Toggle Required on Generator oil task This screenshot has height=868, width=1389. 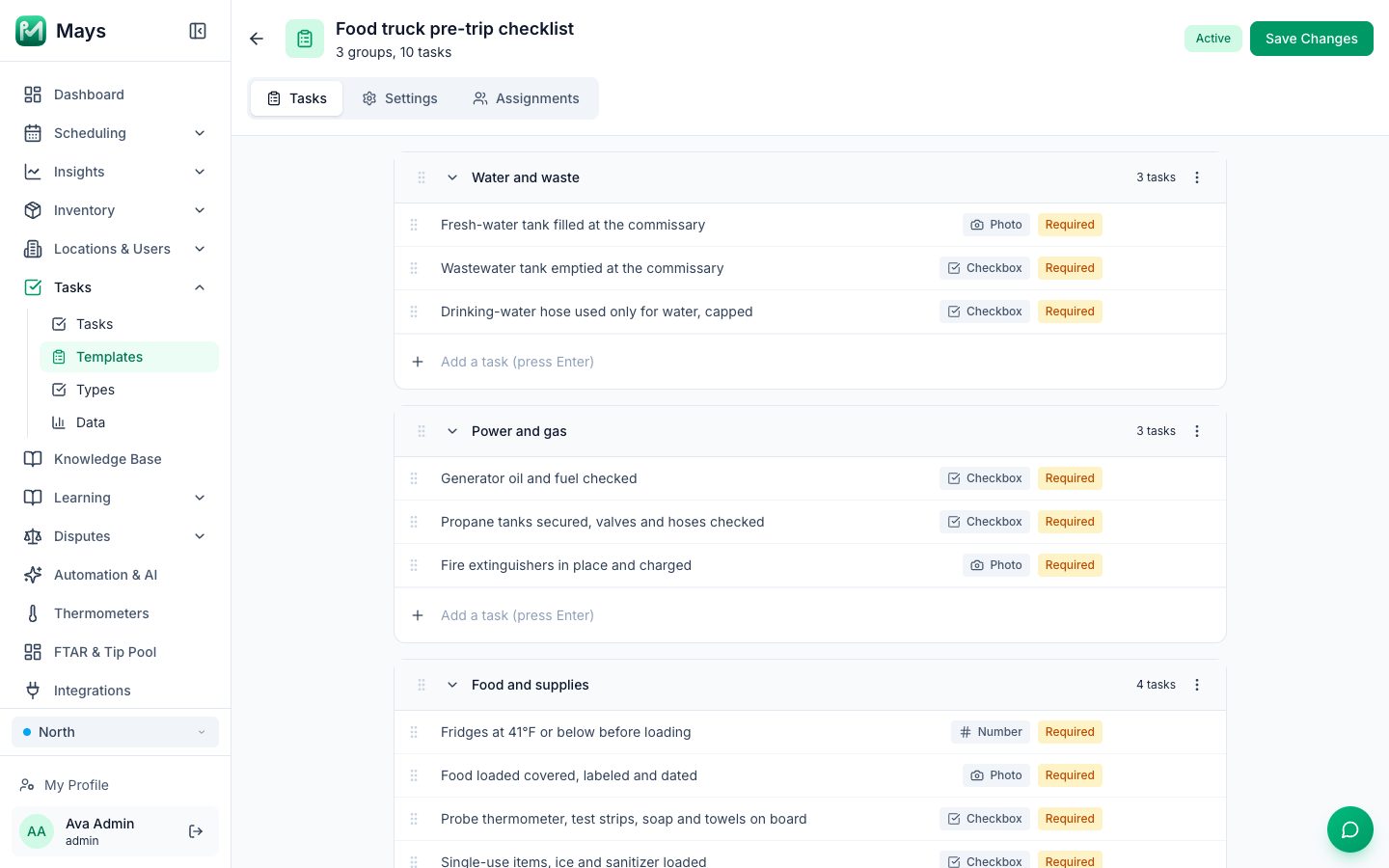pyautogui.click(x=1070, y=478)
